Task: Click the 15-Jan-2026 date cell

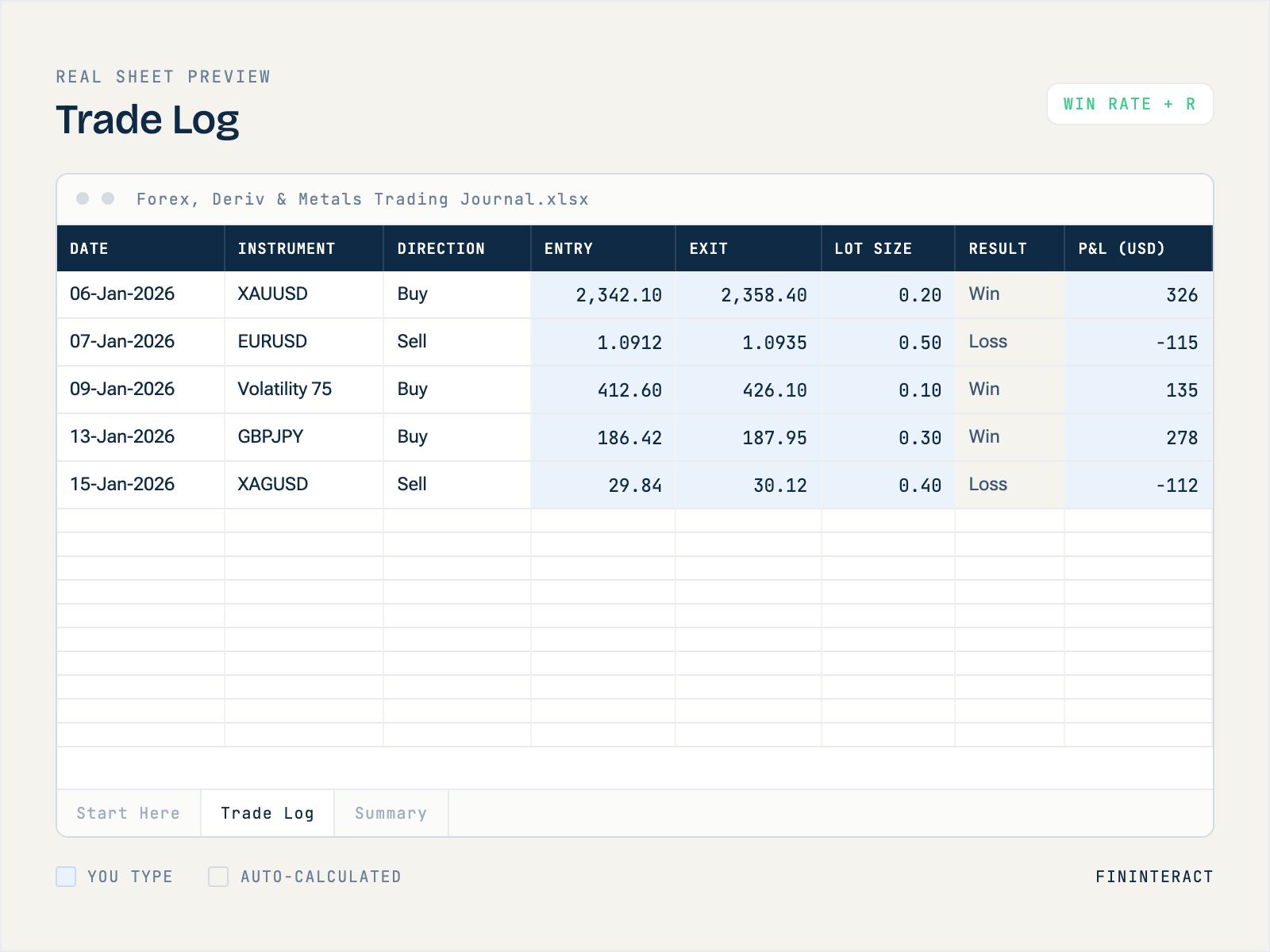Action: point(140,485)
